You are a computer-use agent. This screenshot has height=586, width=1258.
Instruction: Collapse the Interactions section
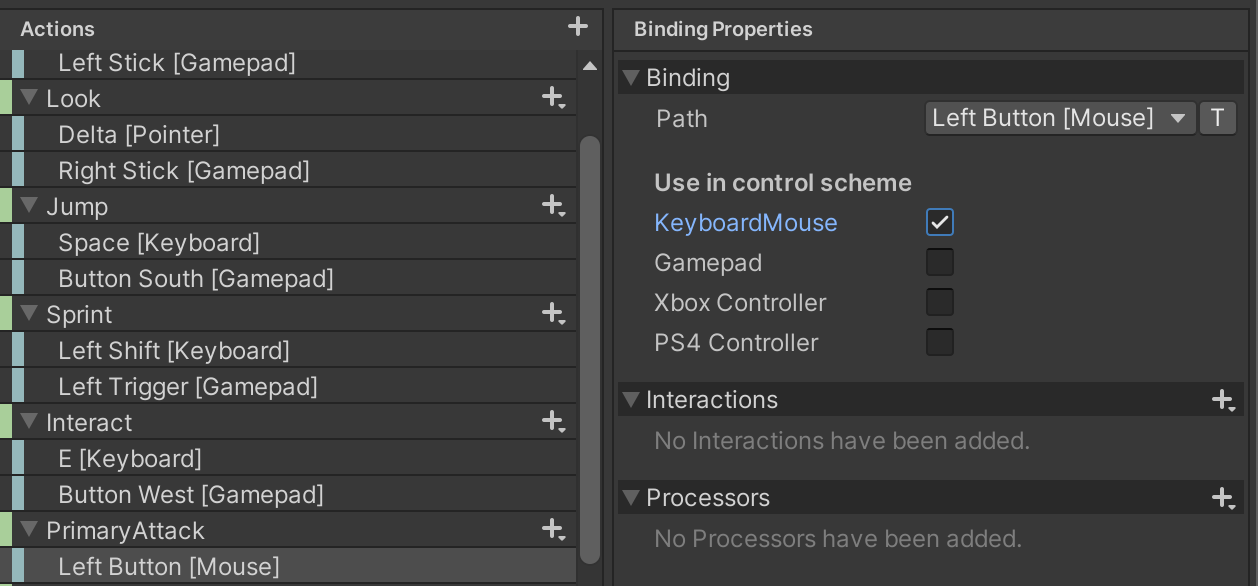(631, 400)
